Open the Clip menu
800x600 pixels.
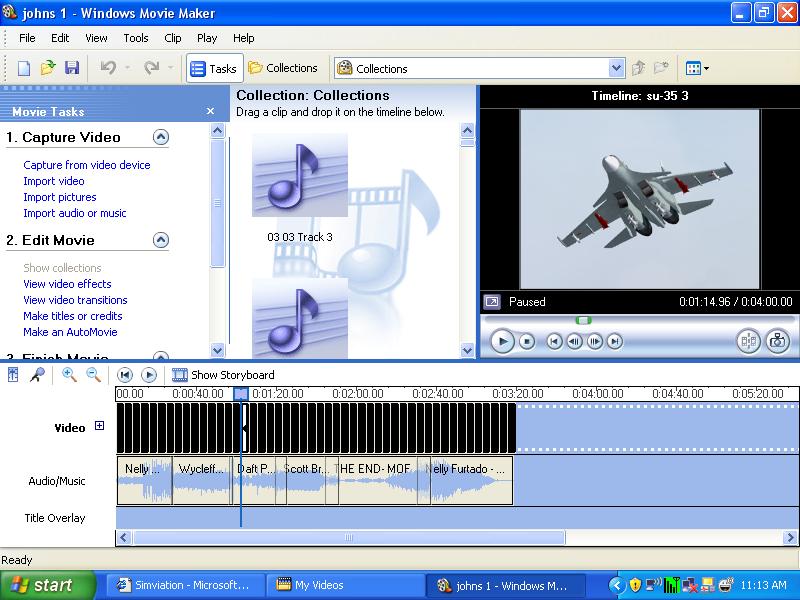173,38
